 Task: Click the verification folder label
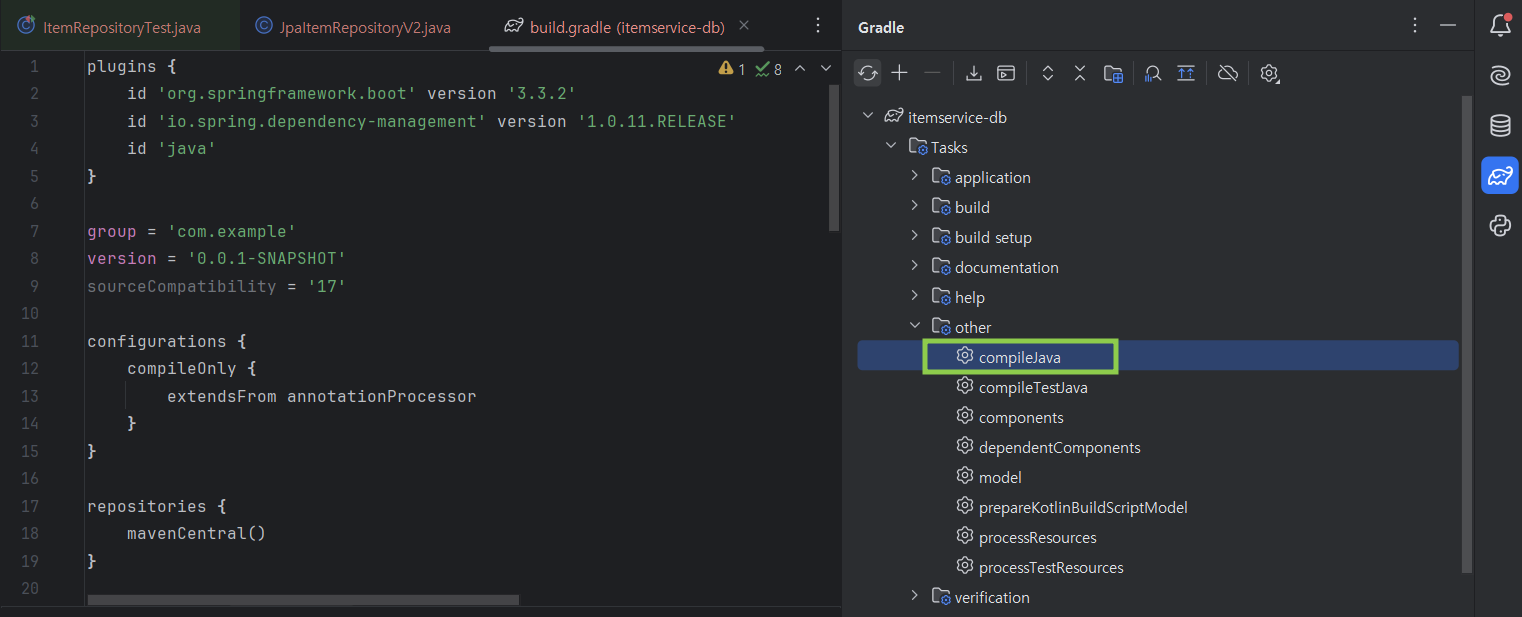click(x=992, y=598)
